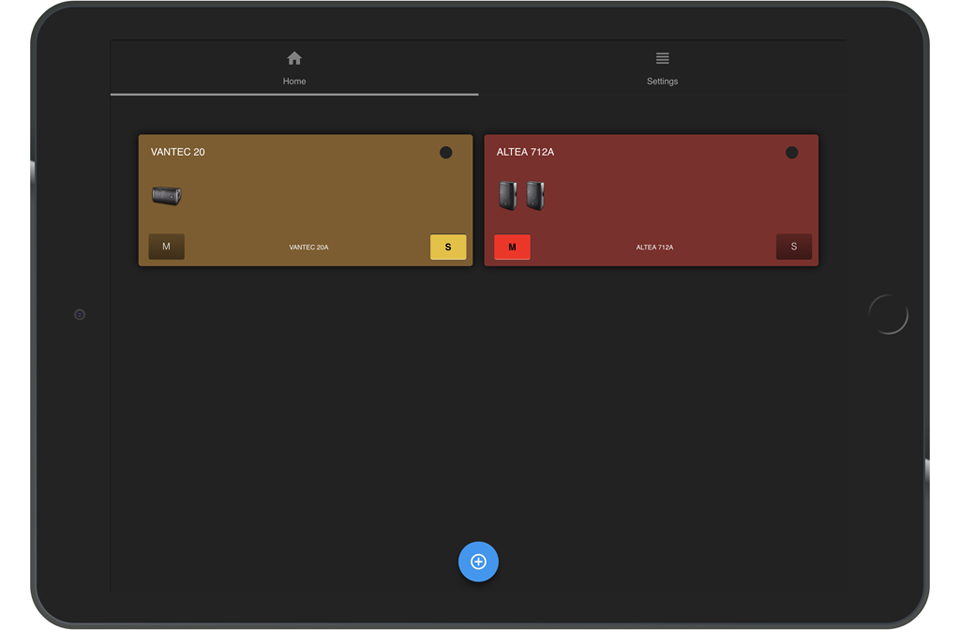Image resolution: width=960 pixels, height=630 pixels.
Task: Click the status dot on ALTEA 712A card
Action: tap(792, 152)
